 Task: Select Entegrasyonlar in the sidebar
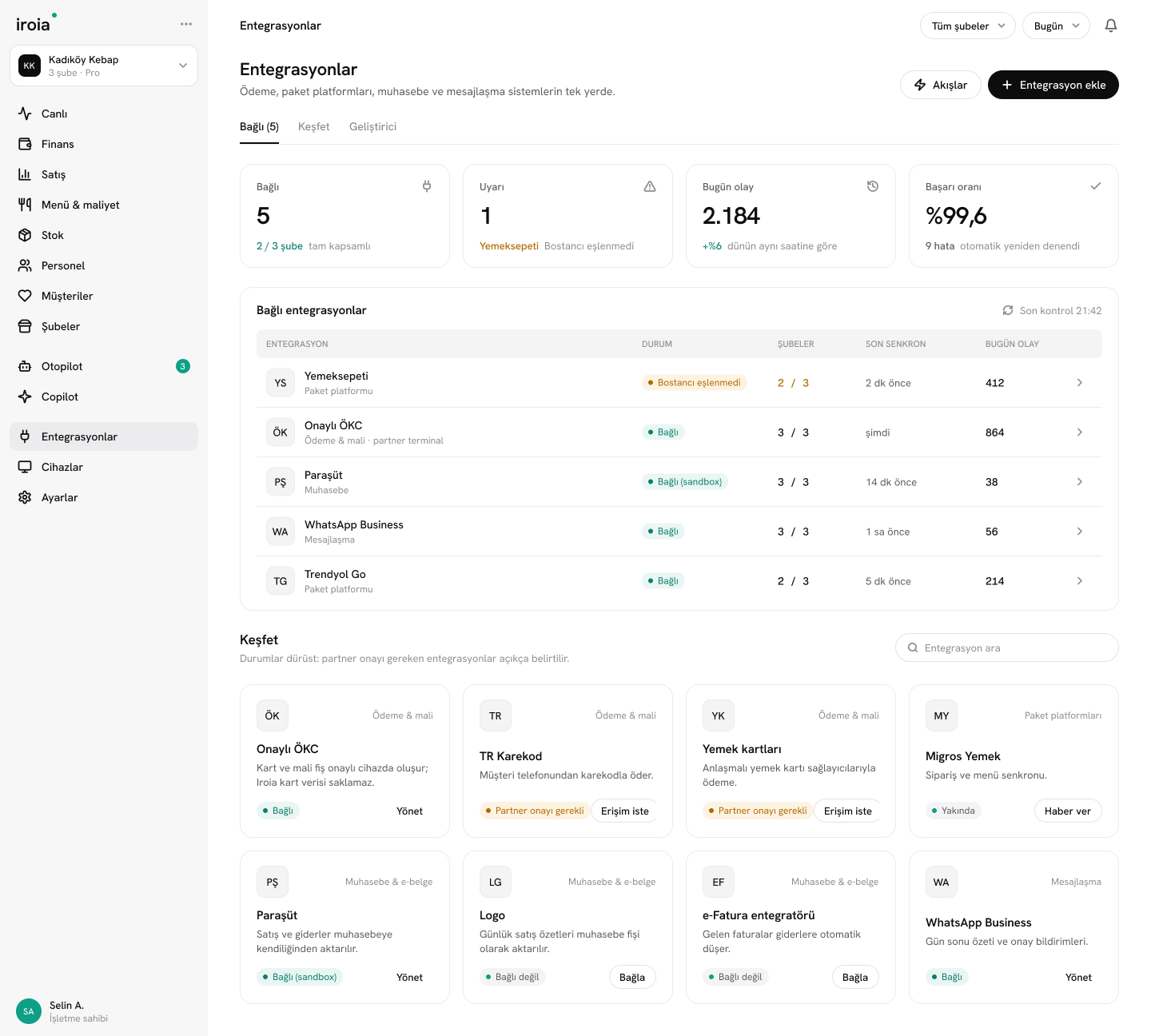tap(104, 436)
